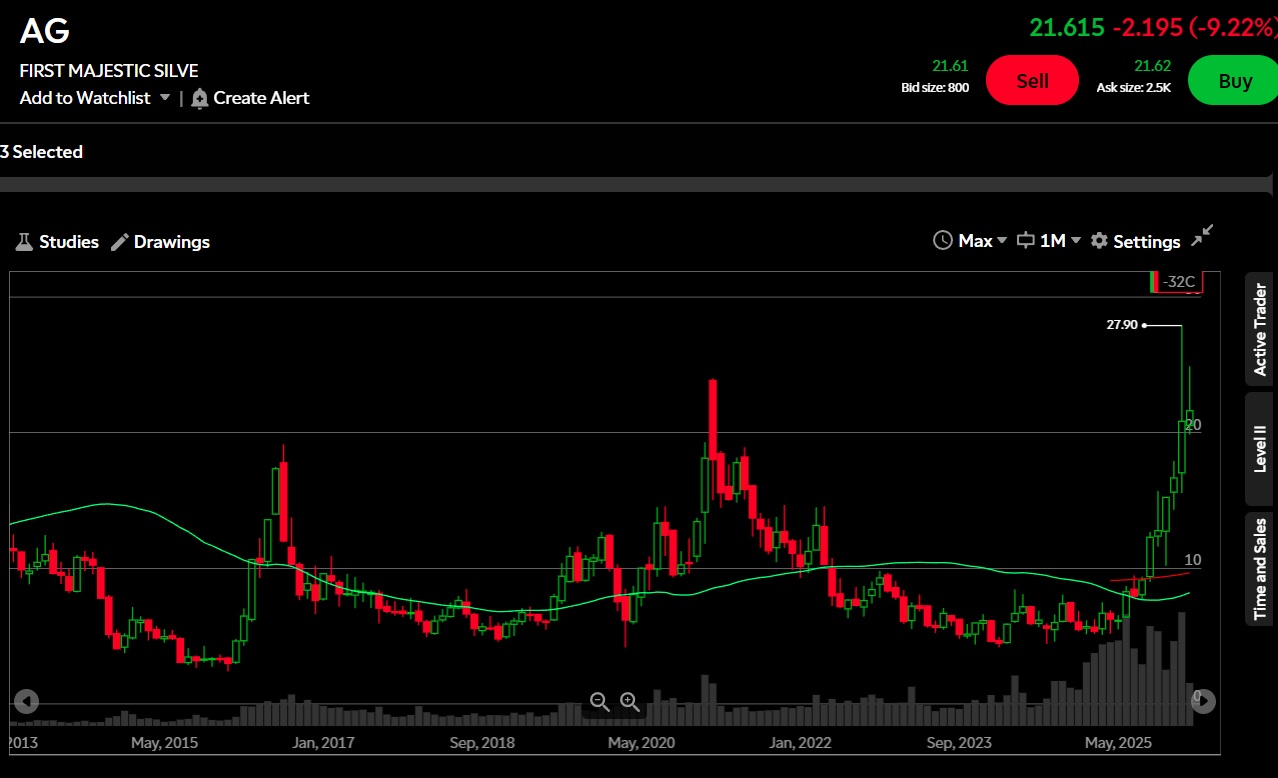Click the 20 price axis label
Screen dimensions: 1278x778
pos(1193,425)
